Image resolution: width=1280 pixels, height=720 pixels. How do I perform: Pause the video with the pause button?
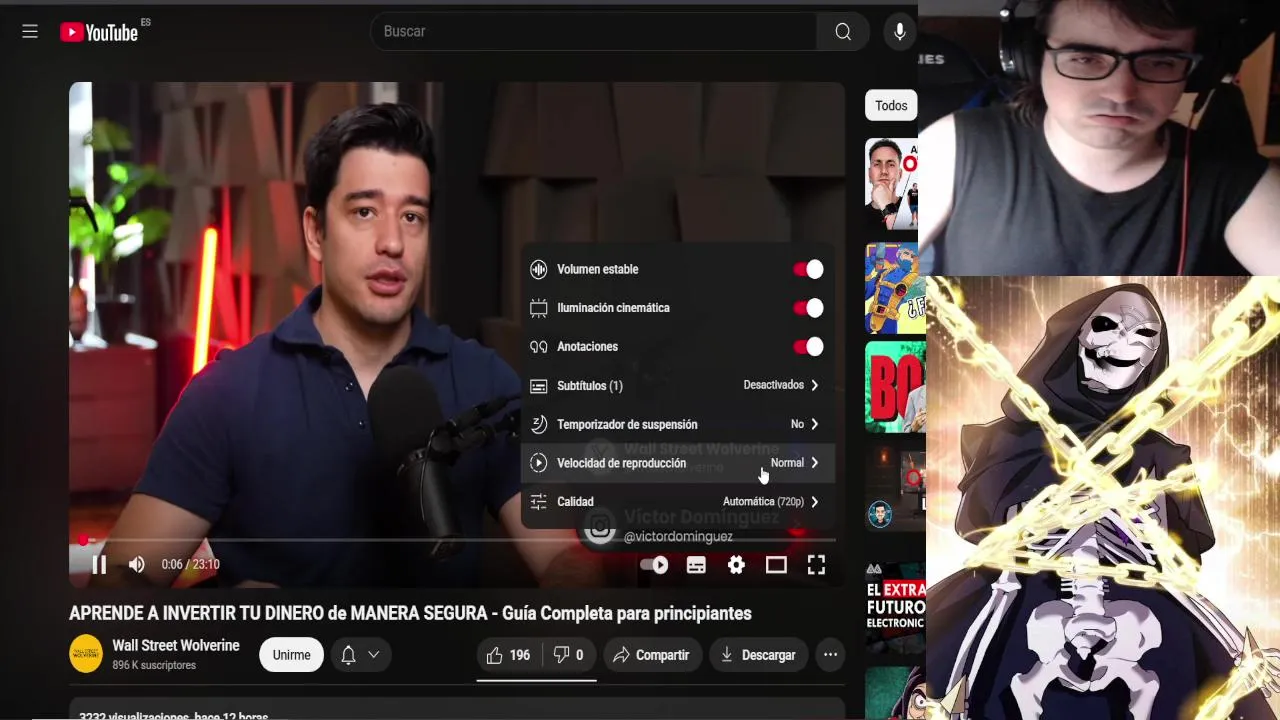99,565
